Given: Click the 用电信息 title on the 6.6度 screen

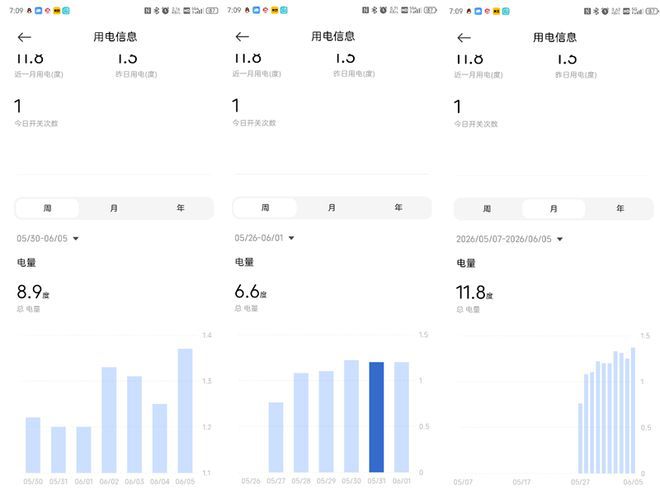Looking at the screenshot, I should (x=333, y=36).
